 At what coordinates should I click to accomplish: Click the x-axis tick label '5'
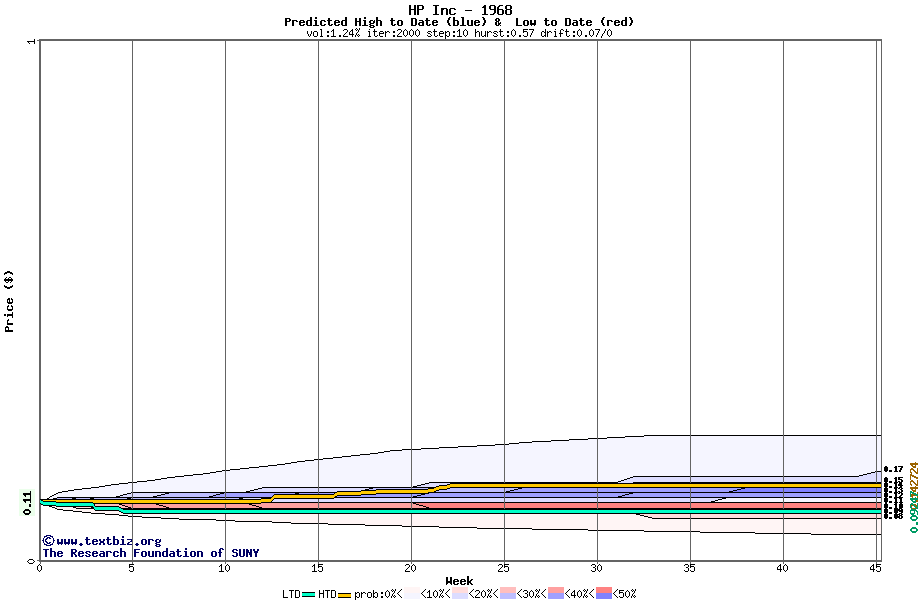(x=132, y=568)
